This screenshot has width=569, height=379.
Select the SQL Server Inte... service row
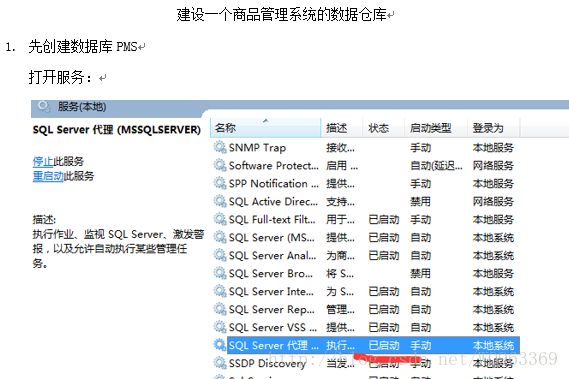point(366,291)
